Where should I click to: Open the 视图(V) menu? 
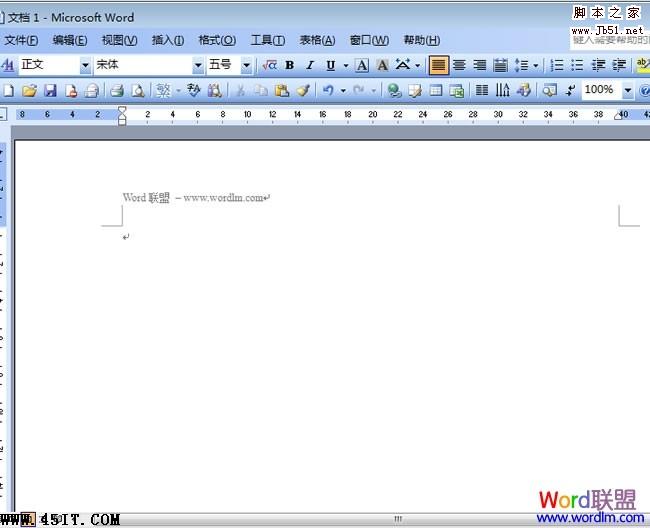point(119,40)
